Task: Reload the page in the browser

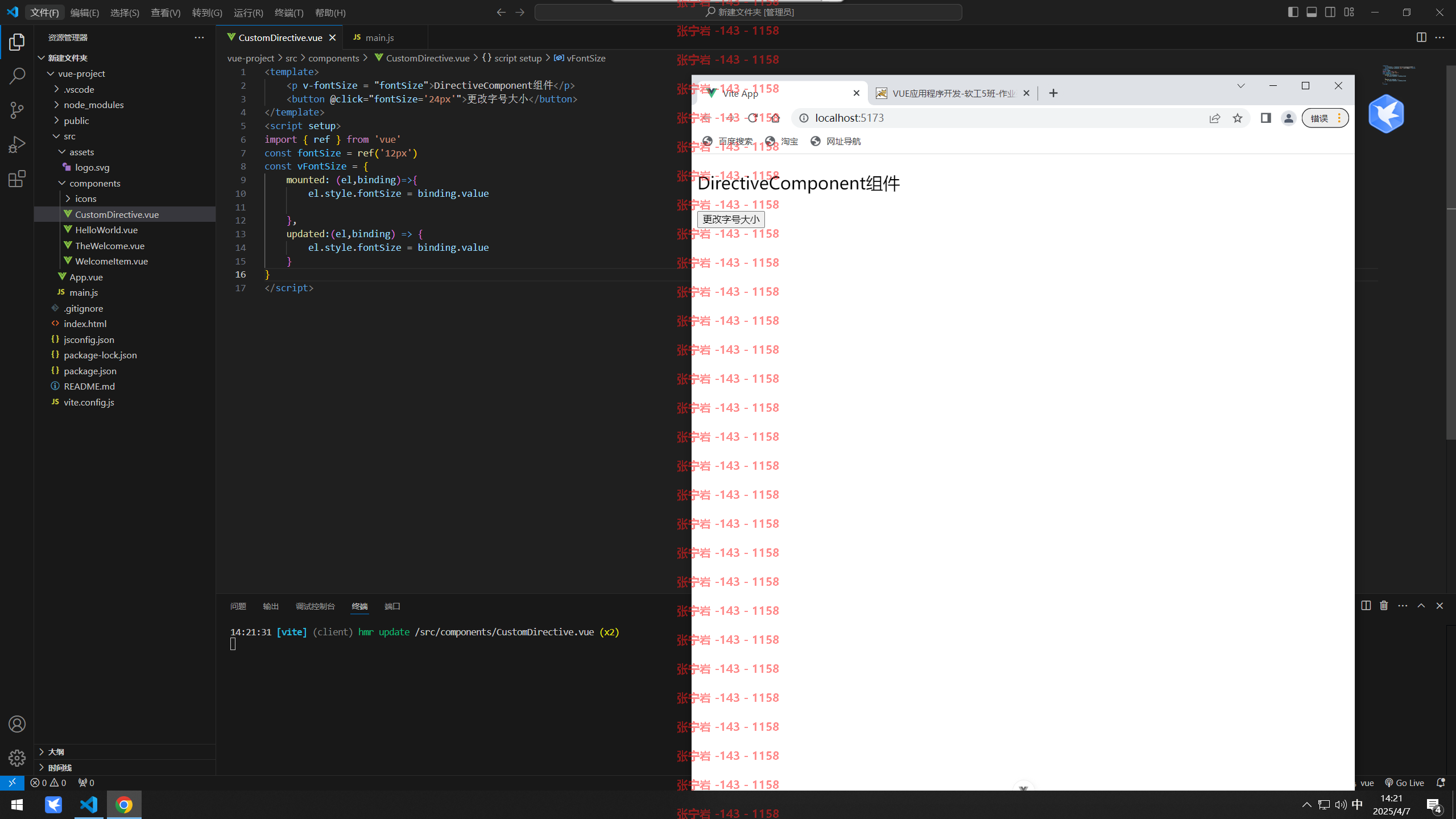Action: pos(752,118)
